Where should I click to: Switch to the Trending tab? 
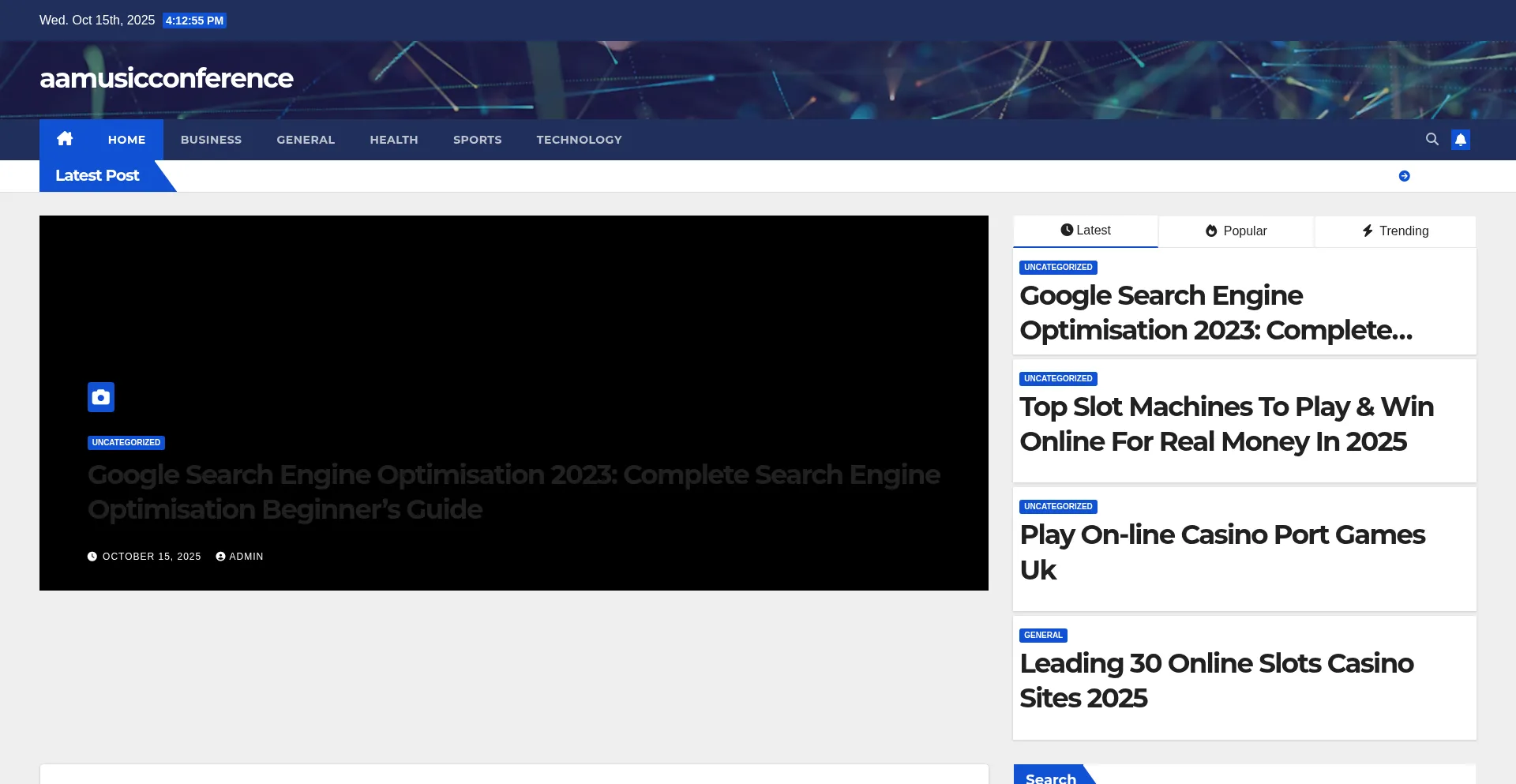click(x=1394, y=231)
